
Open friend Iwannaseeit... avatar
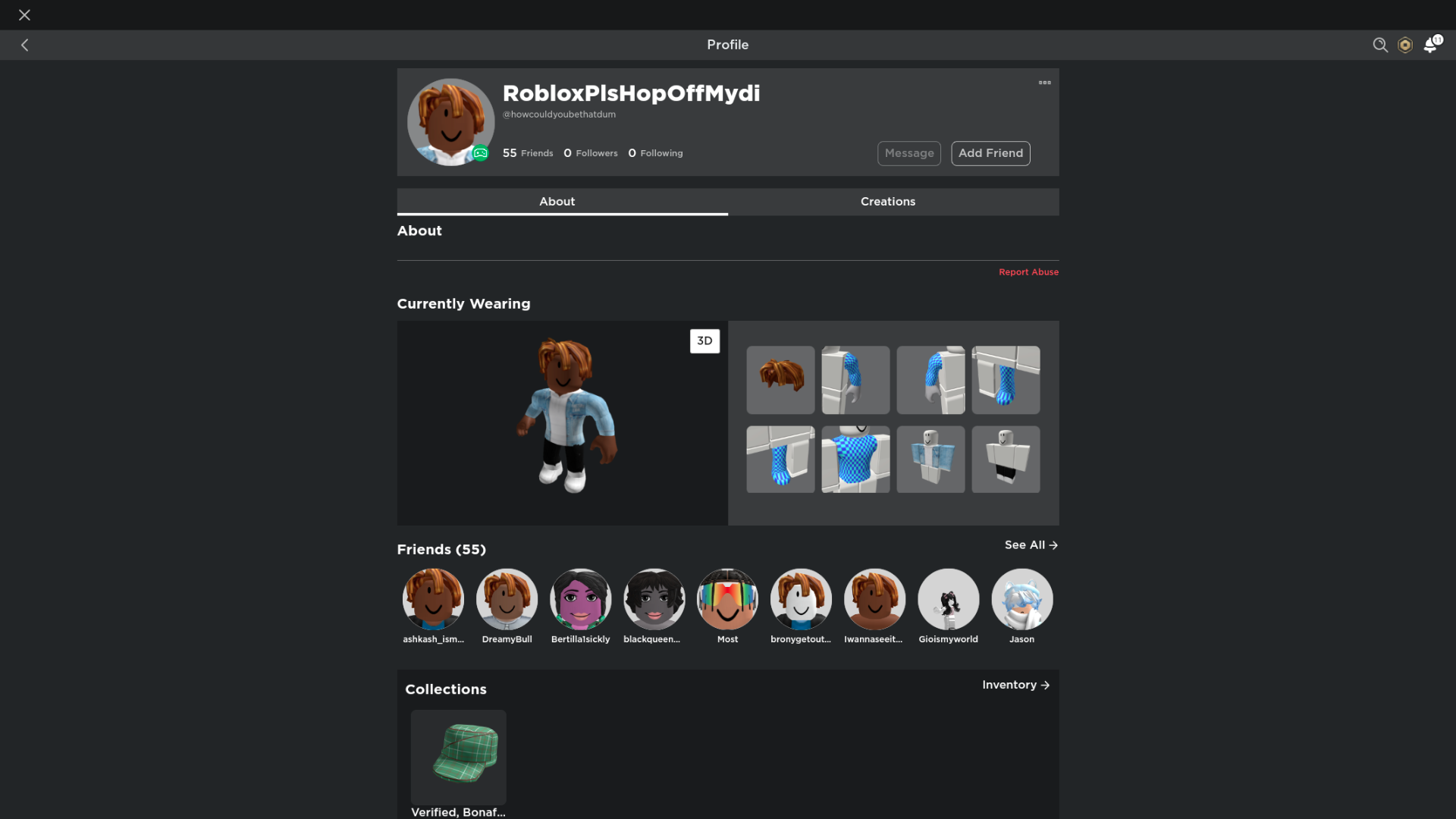pos(874,599)
